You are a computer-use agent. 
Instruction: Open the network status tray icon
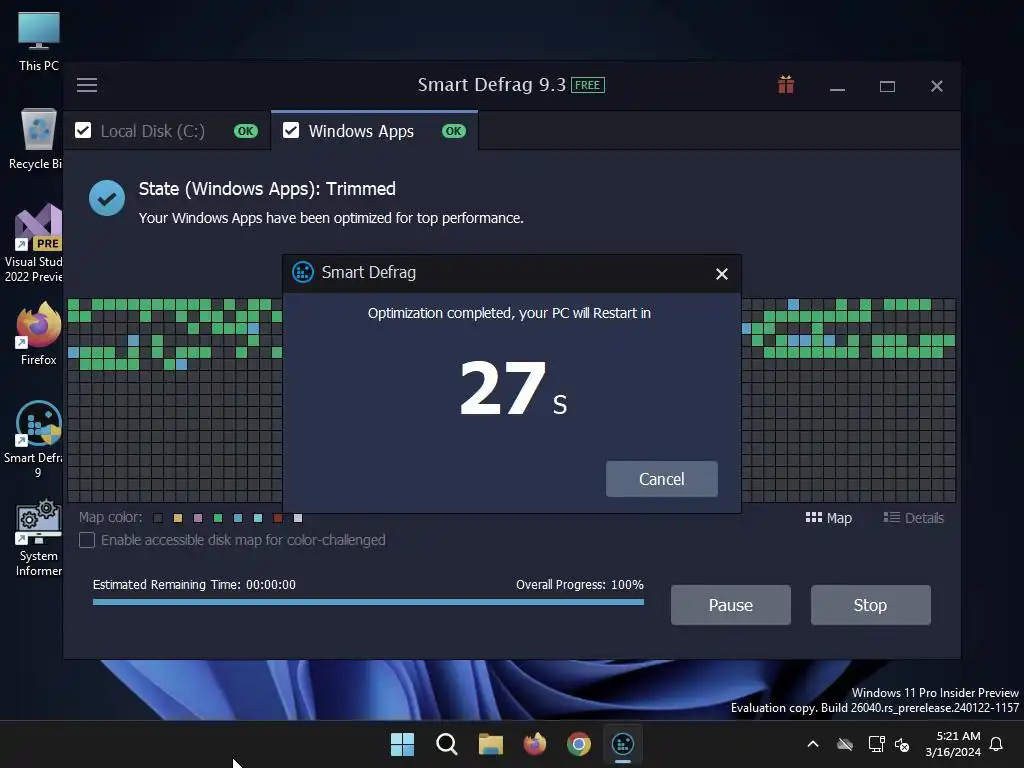pos(876,744)
